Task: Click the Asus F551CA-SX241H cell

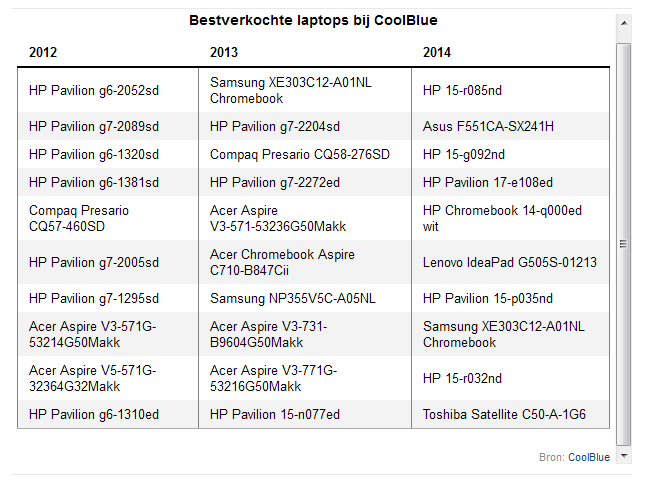Action: coord(488,126)
